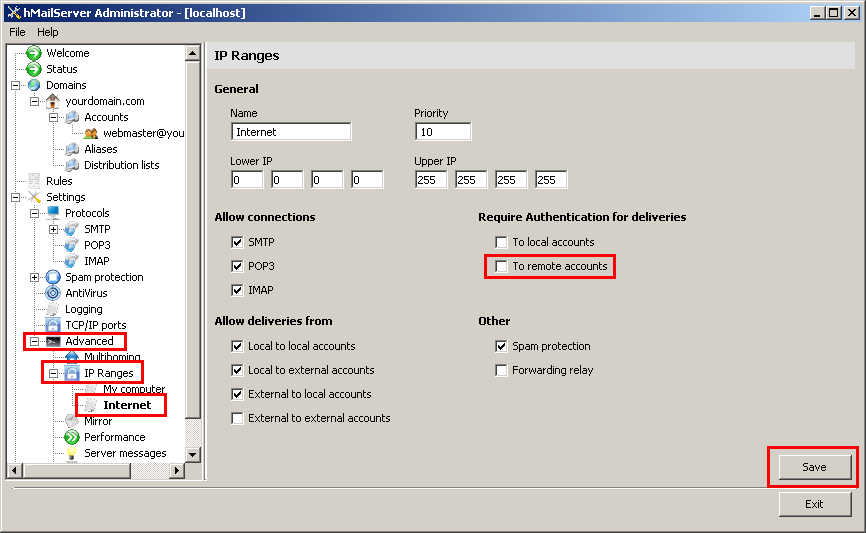Toggle Local to local accounts deliveries
866x533 pixels.
(237, 346)
